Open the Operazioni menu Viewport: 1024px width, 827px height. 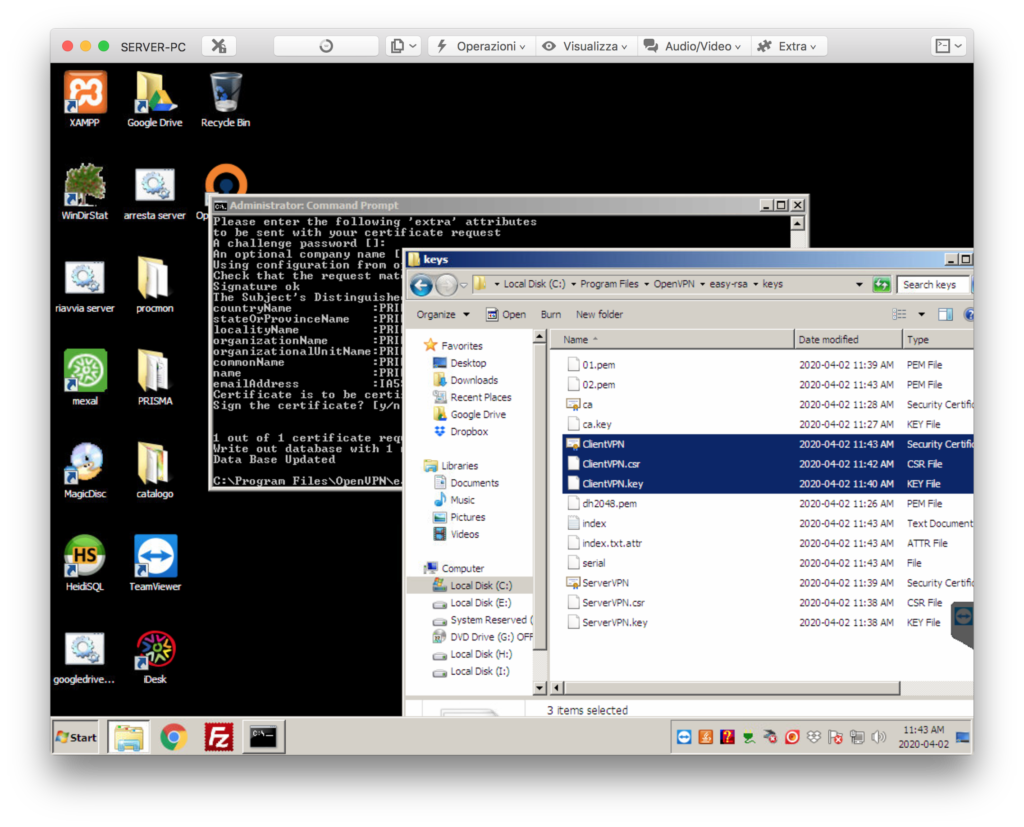[480, 46]
